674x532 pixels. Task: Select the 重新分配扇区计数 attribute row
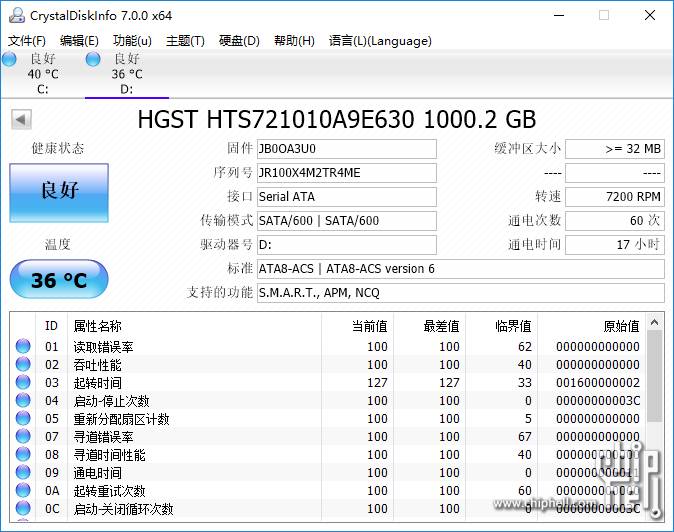click(x=328, y=419)
